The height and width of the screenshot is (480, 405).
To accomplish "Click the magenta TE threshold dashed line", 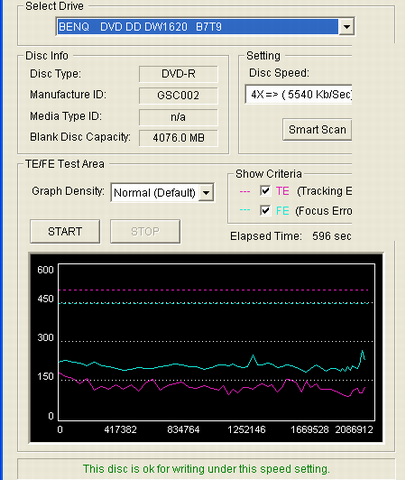I will 213,290.
